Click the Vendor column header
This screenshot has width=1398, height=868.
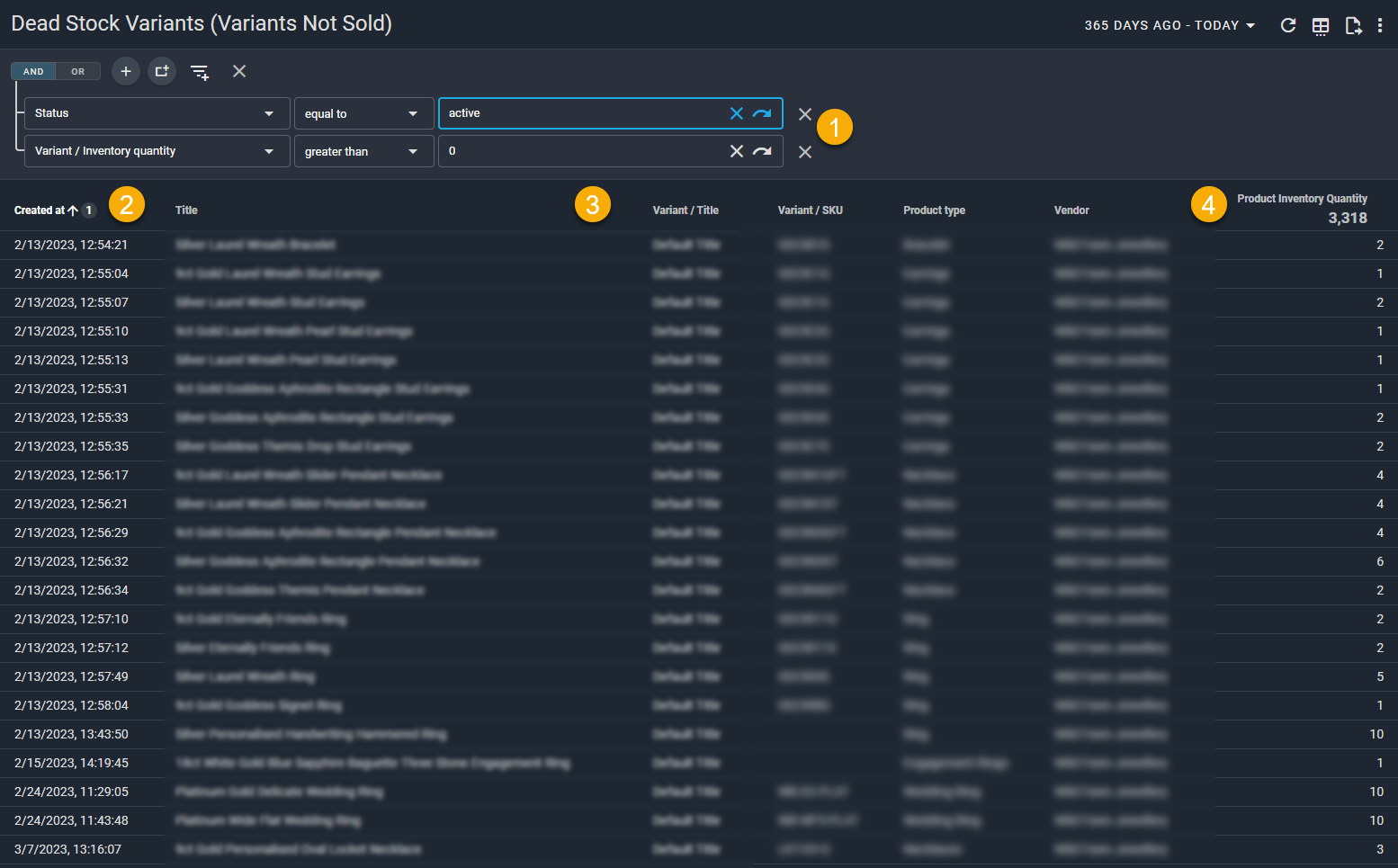click(x=1071, y=210)
